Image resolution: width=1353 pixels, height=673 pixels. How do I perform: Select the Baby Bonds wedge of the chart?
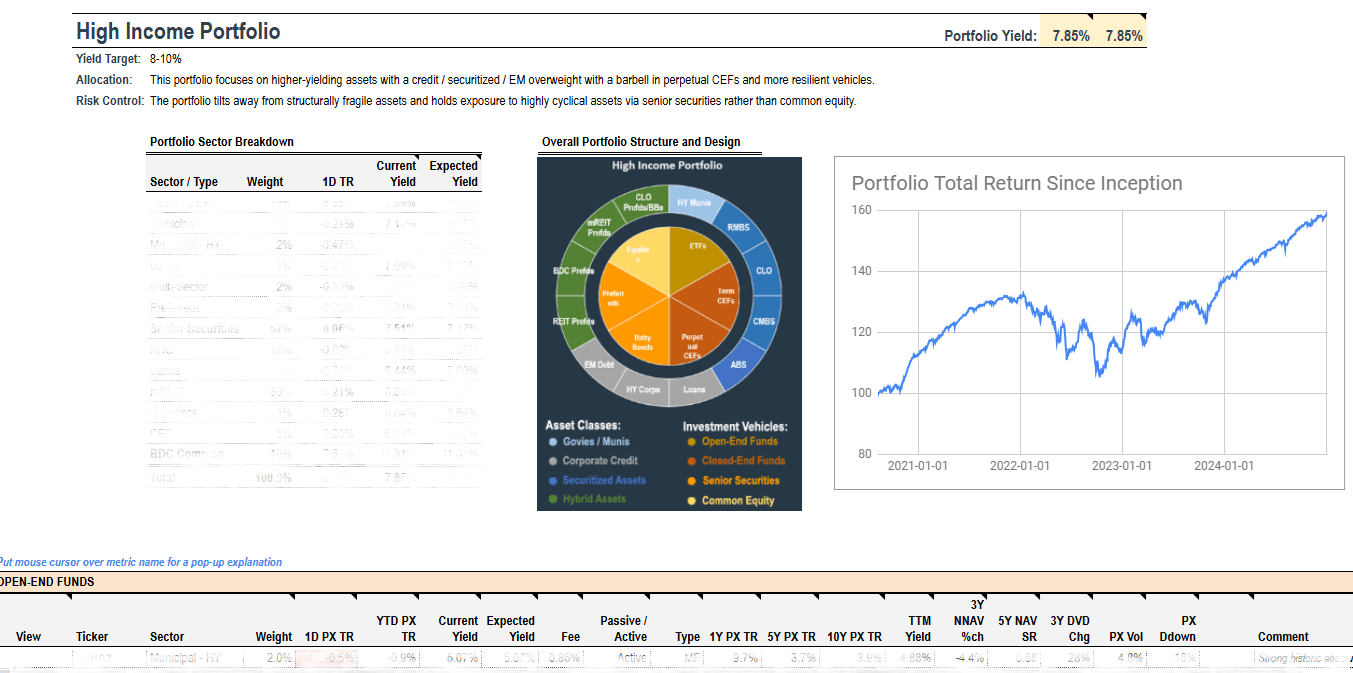click(x=642, y=342)
